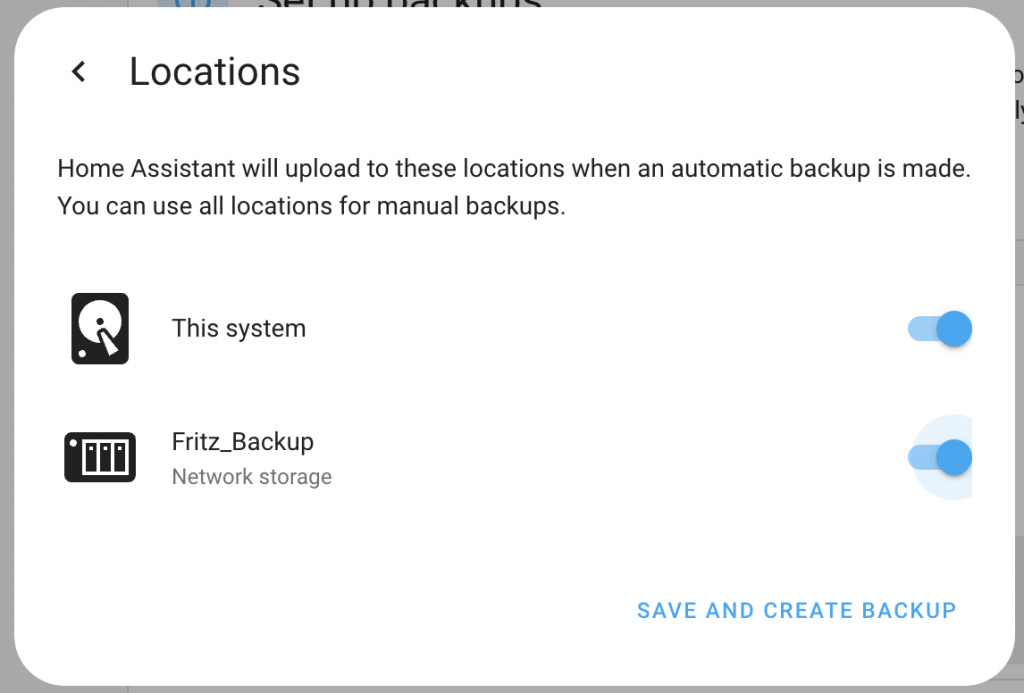Click the partially hidden backups heading behind the dialog

[400, 4]
